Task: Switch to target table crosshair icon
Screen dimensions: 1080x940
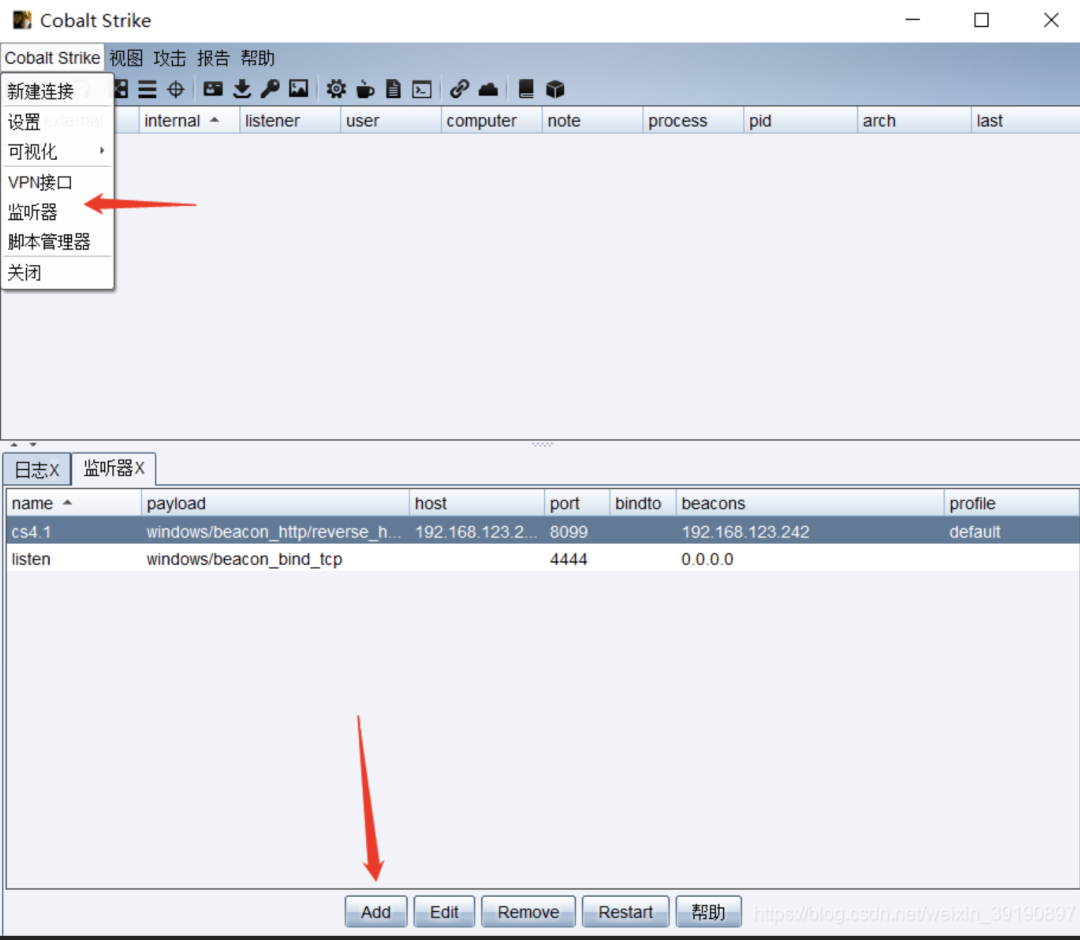Action: [176, 89]
